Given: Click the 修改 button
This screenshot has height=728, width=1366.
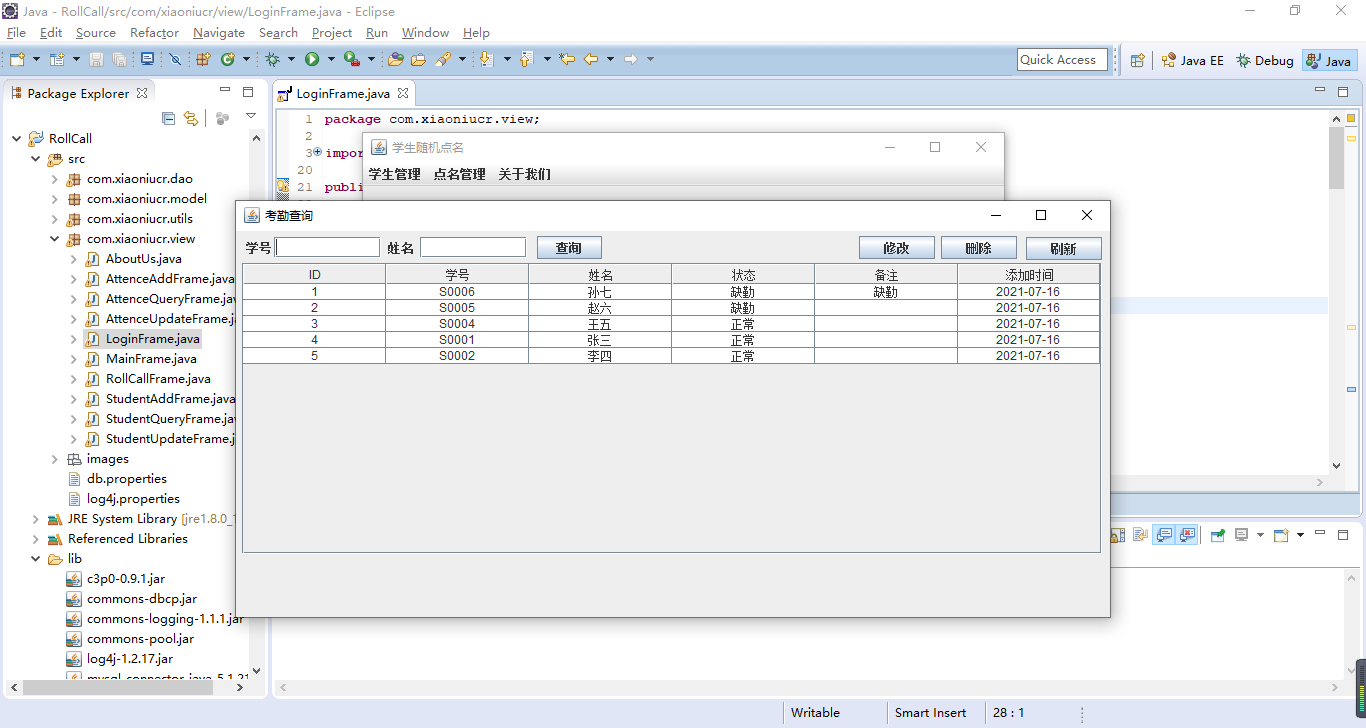Looking at the screenshot, I should pyautogui.click(x=897, y=248).
